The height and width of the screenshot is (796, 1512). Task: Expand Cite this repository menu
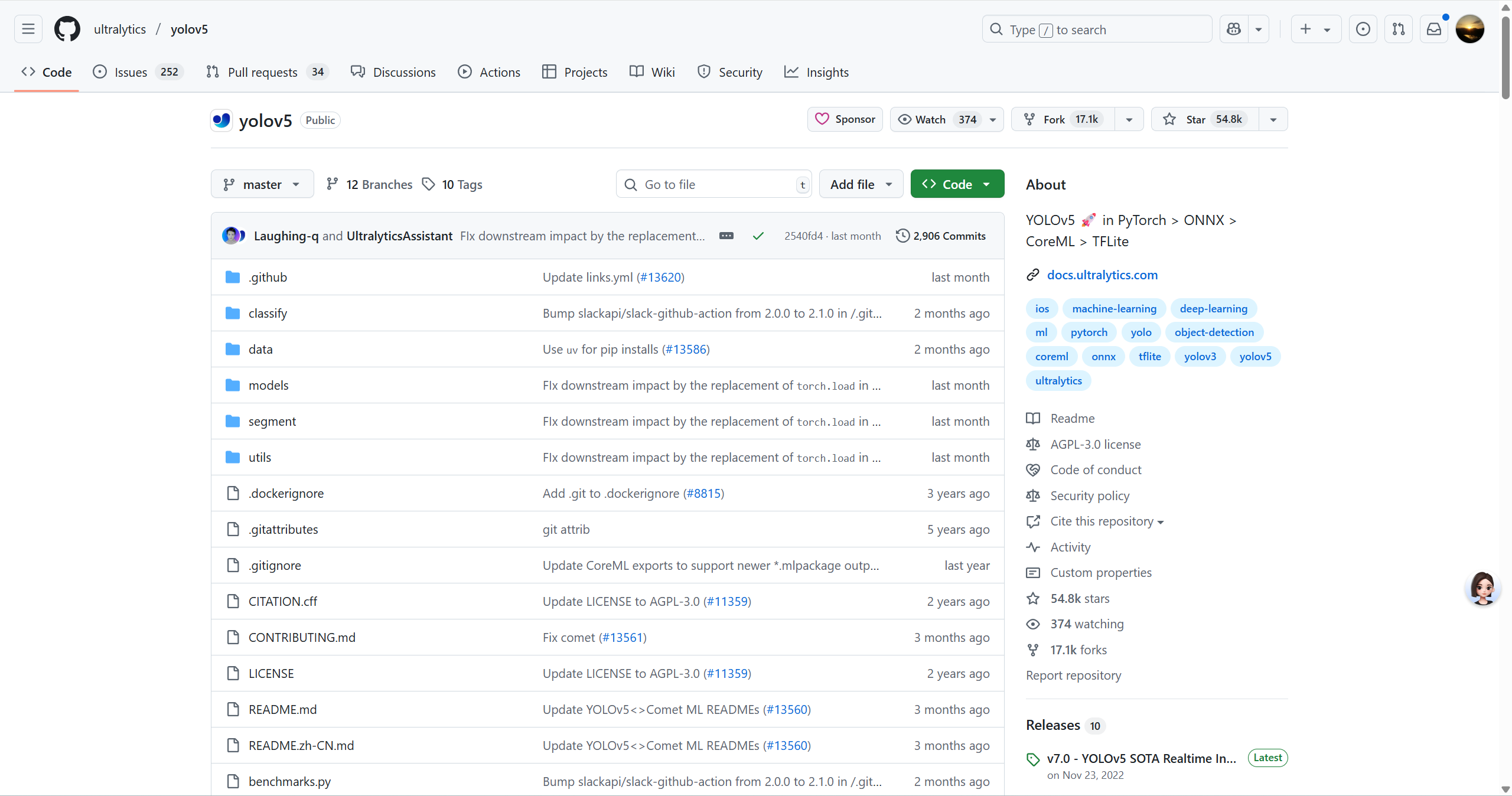coord(1106,521)
